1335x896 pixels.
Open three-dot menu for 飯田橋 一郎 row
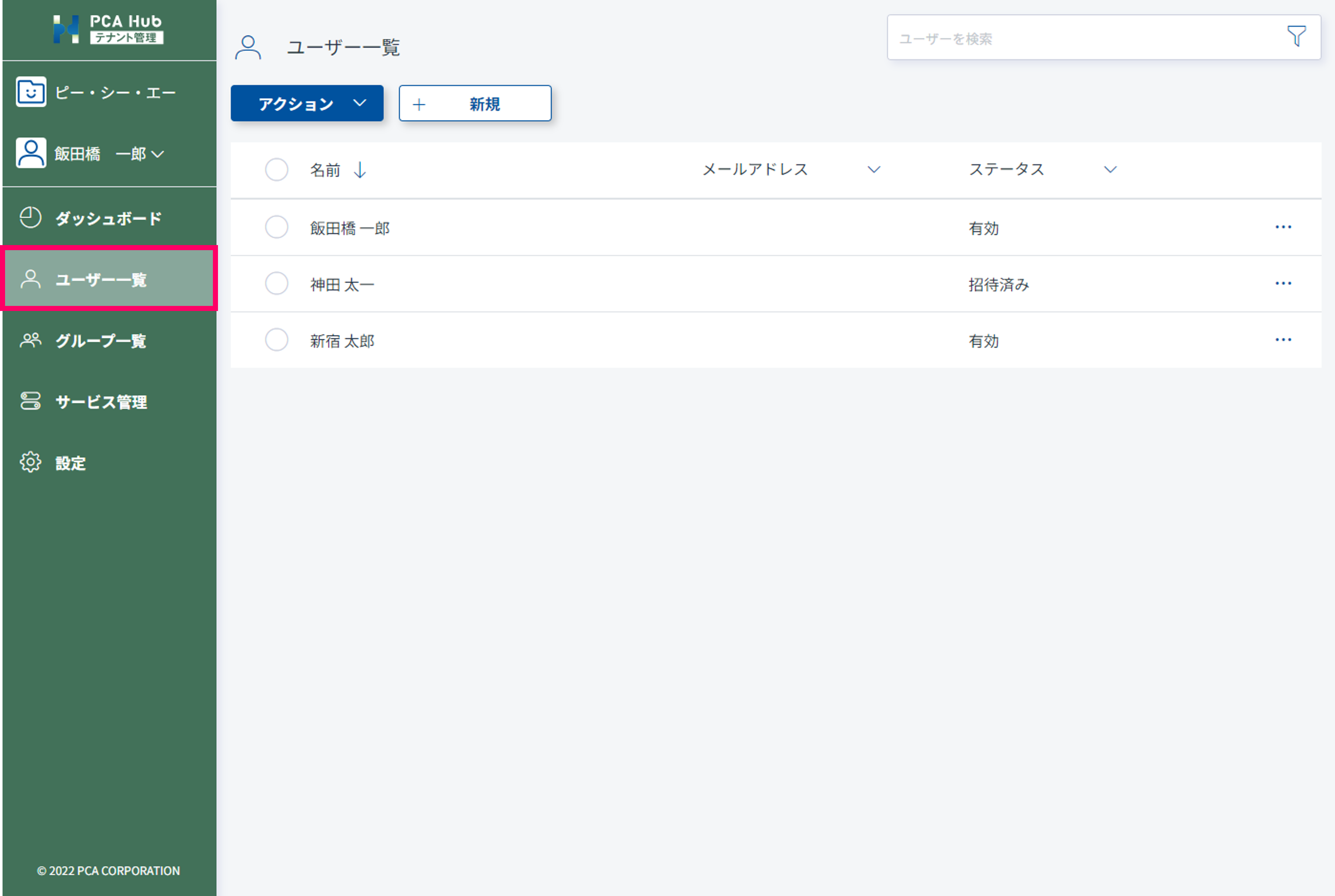pos(1283,227)
